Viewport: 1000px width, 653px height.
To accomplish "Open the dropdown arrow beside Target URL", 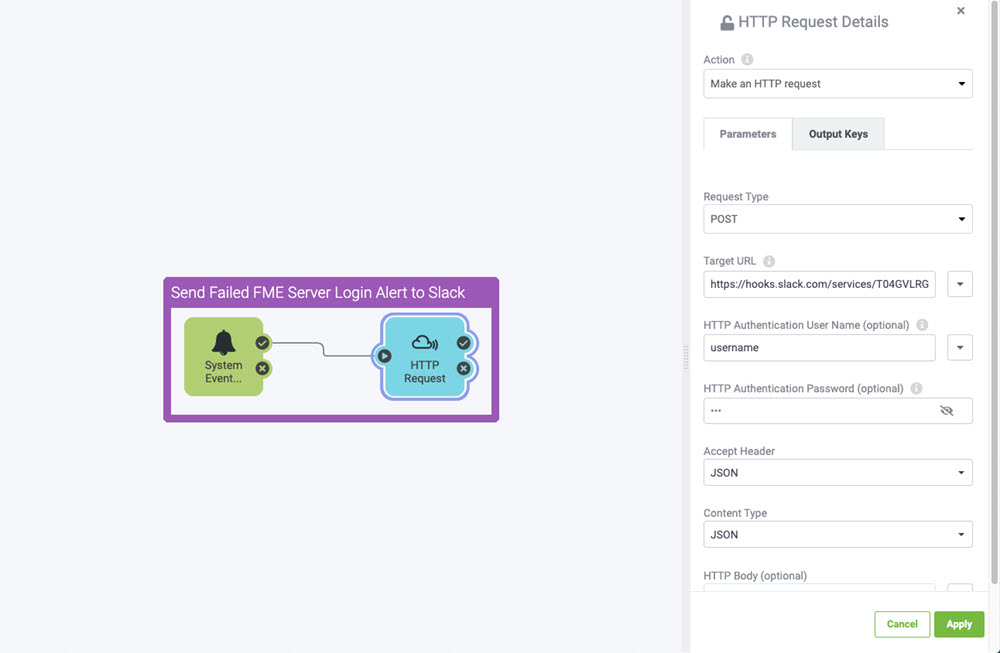I will click(960, 284).
